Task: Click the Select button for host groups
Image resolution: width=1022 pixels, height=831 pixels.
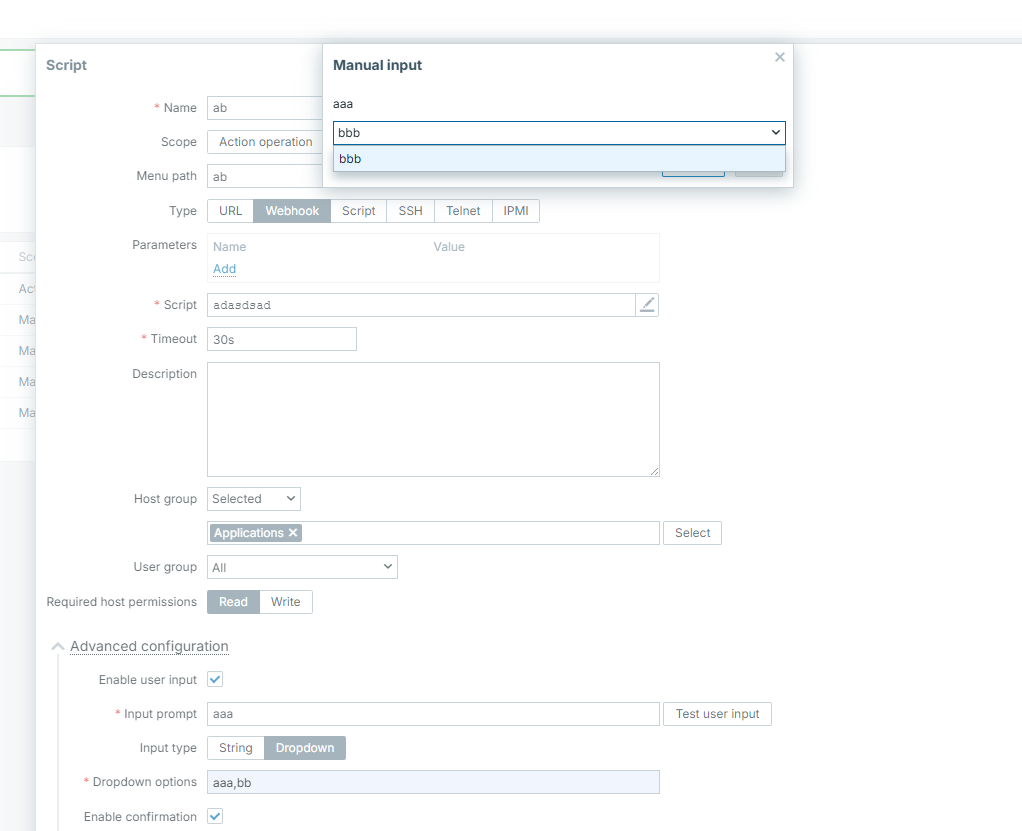Action: [x=692, y=533]
